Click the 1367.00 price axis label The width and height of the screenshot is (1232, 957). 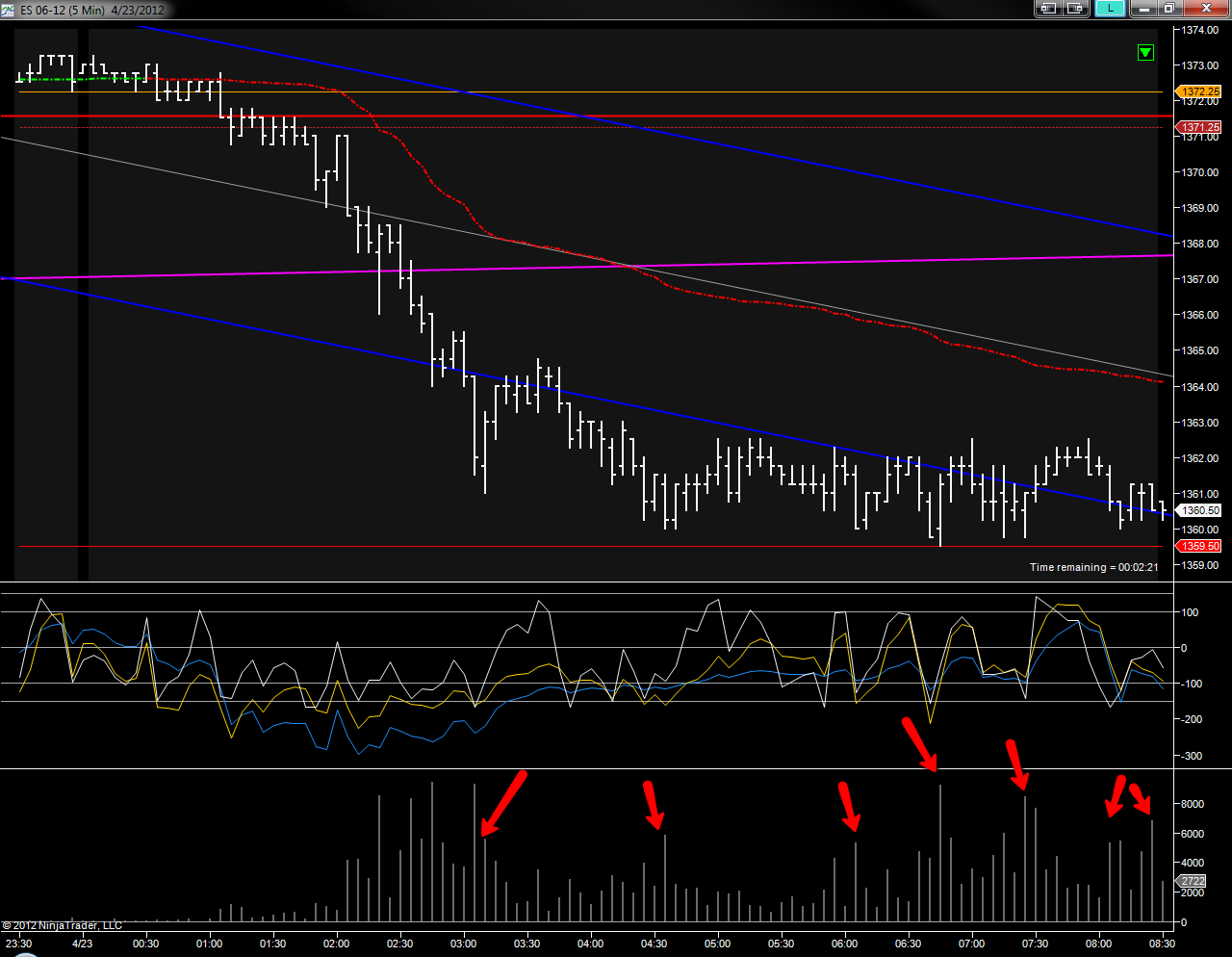1199,279
